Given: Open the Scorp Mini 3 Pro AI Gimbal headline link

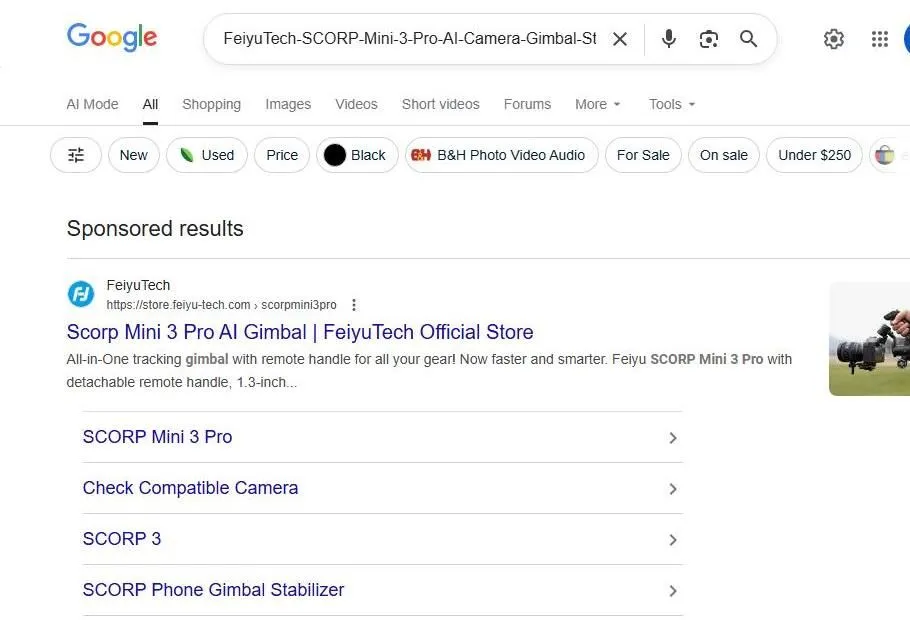Looking at the screenshot, I should pyautogui.click(x=300, y=332).
